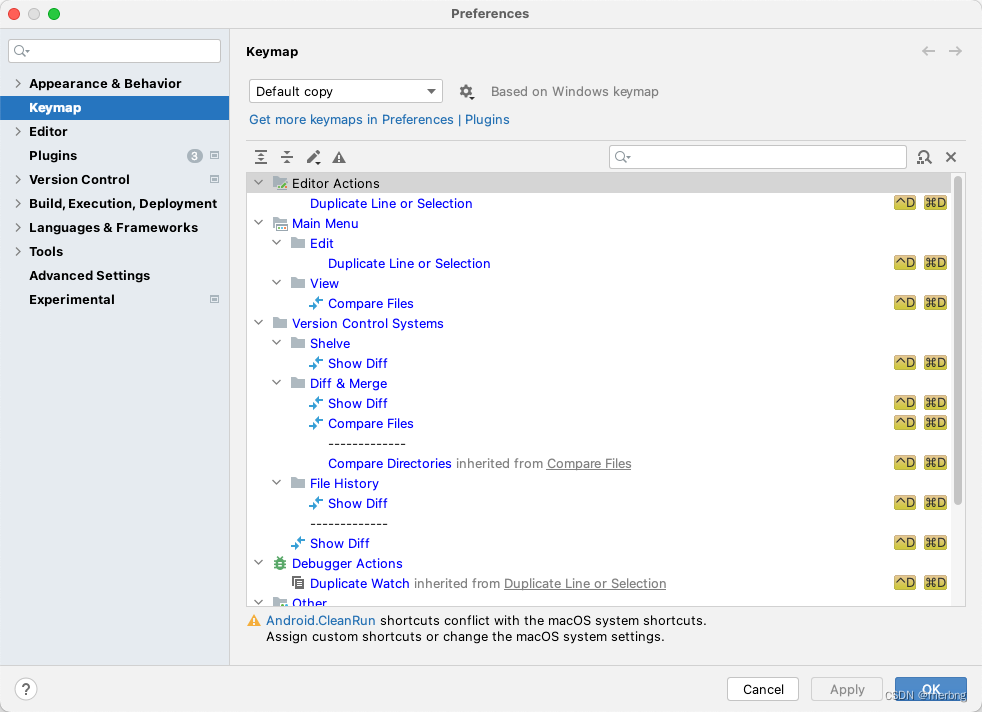Viewport: 982px width, 712px height.
Task: Collapse the Edit folder under Main Menu
Action: [x=277, y=243]
